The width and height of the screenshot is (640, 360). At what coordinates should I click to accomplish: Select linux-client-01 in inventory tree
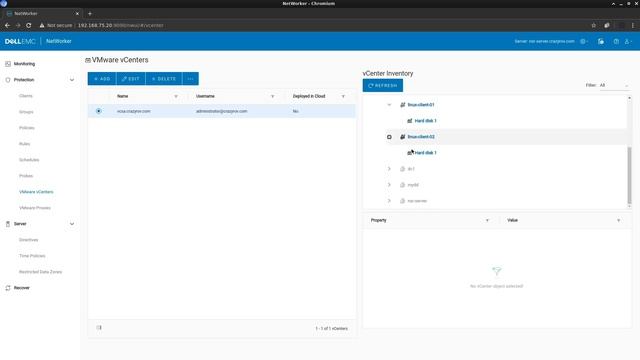click(x=421, y=105)
